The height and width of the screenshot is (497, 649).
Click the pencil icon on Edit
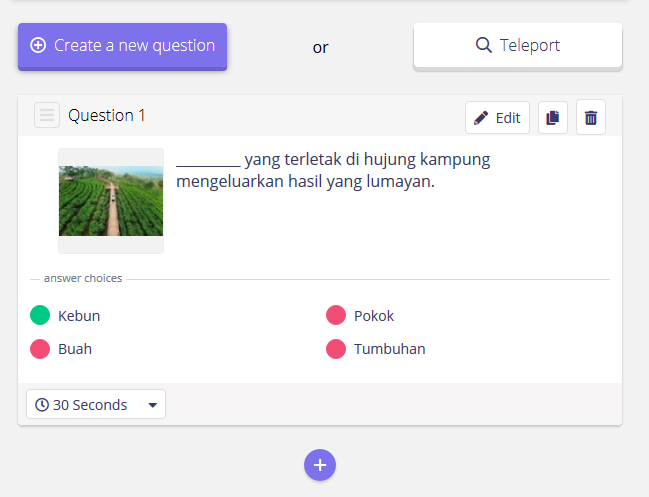point(481,118)
